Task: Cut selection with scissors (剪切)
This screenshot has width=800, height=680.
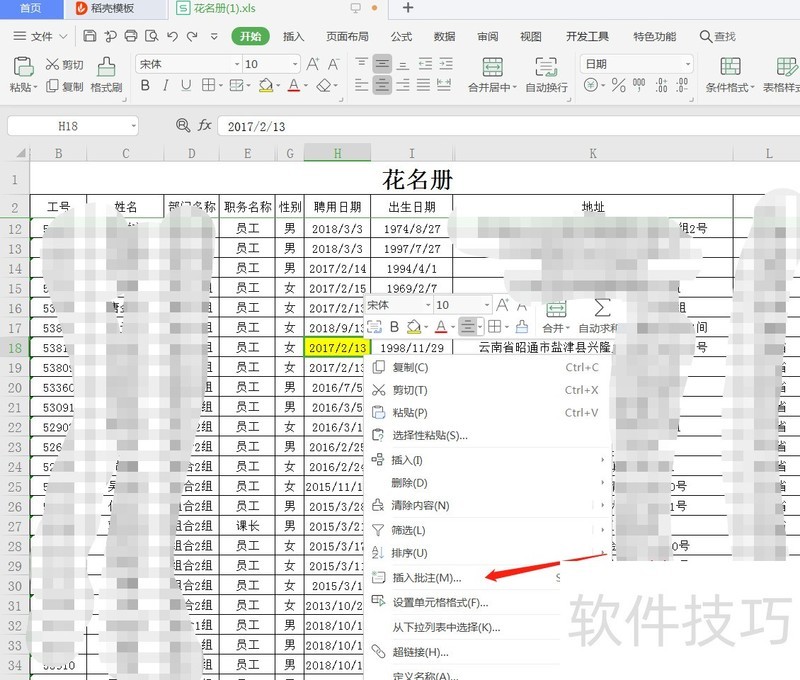Action: [x=64, y=64]
